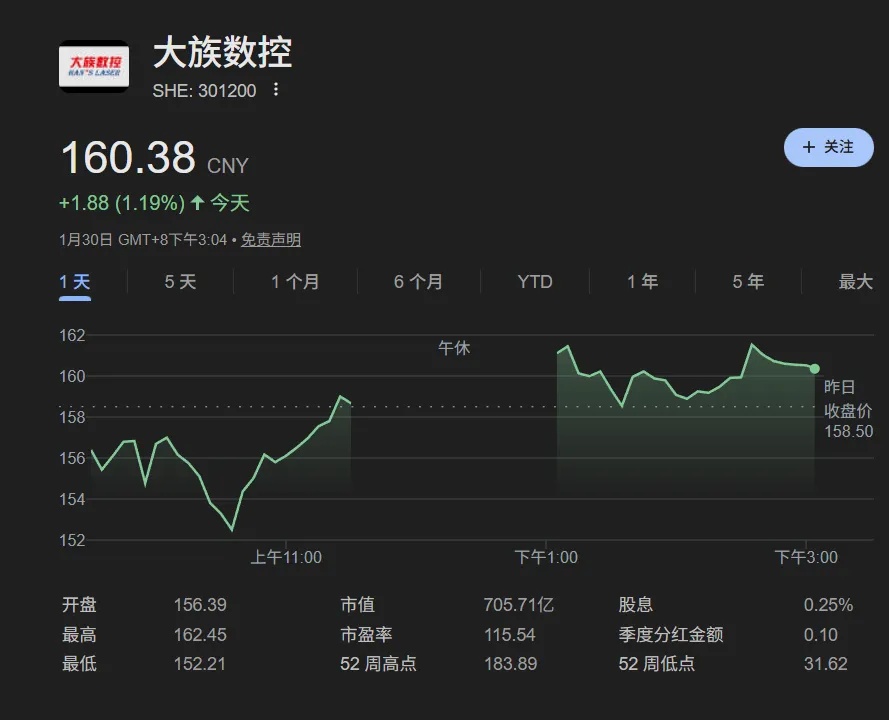Viewport: 889px width, 720px height.
Task: Open the 免责声明 disclaimer link
Action: coord(271,240)
